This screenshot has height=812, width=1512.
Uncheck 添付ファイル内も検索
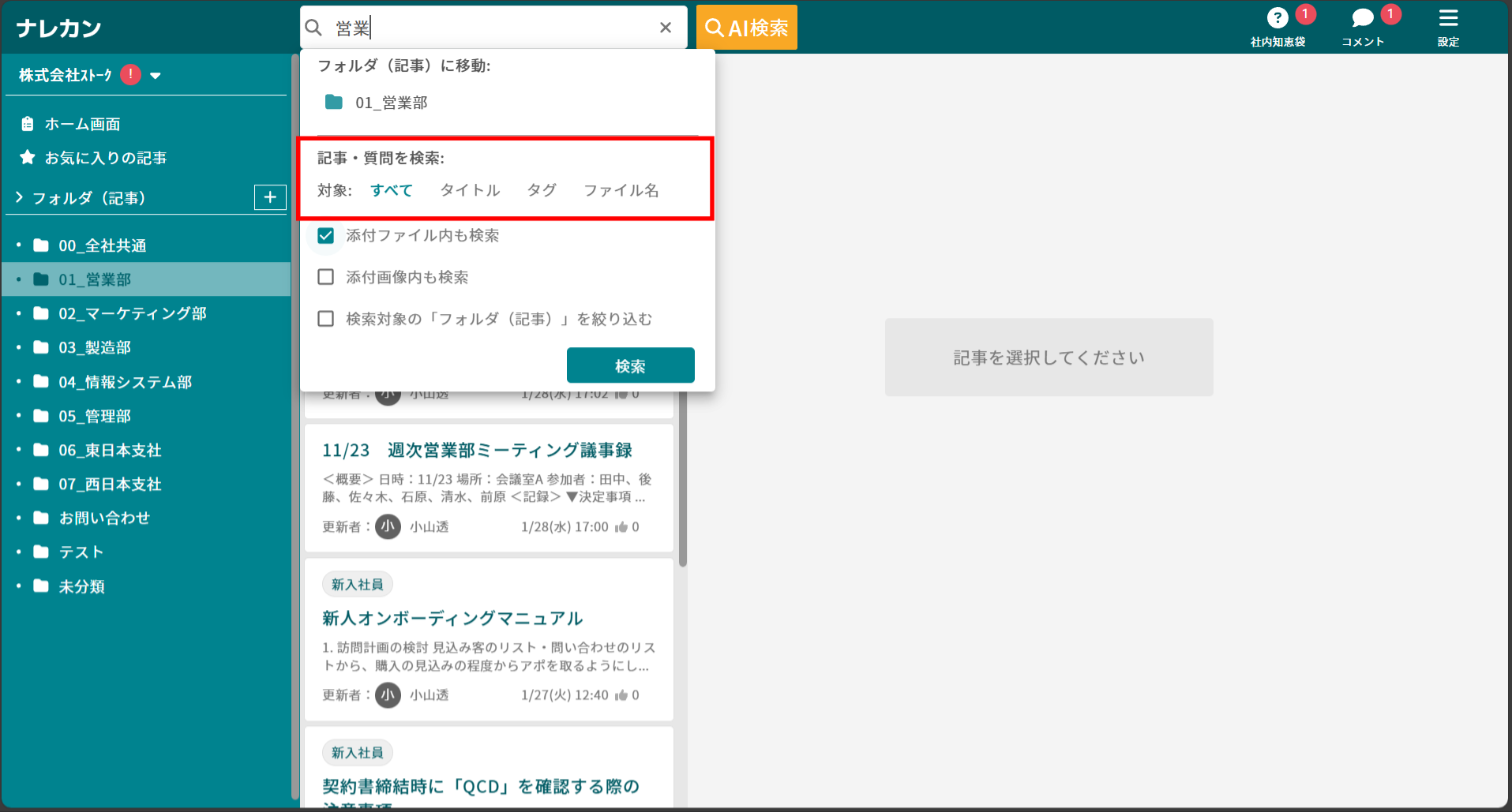[x=326, y=234]
